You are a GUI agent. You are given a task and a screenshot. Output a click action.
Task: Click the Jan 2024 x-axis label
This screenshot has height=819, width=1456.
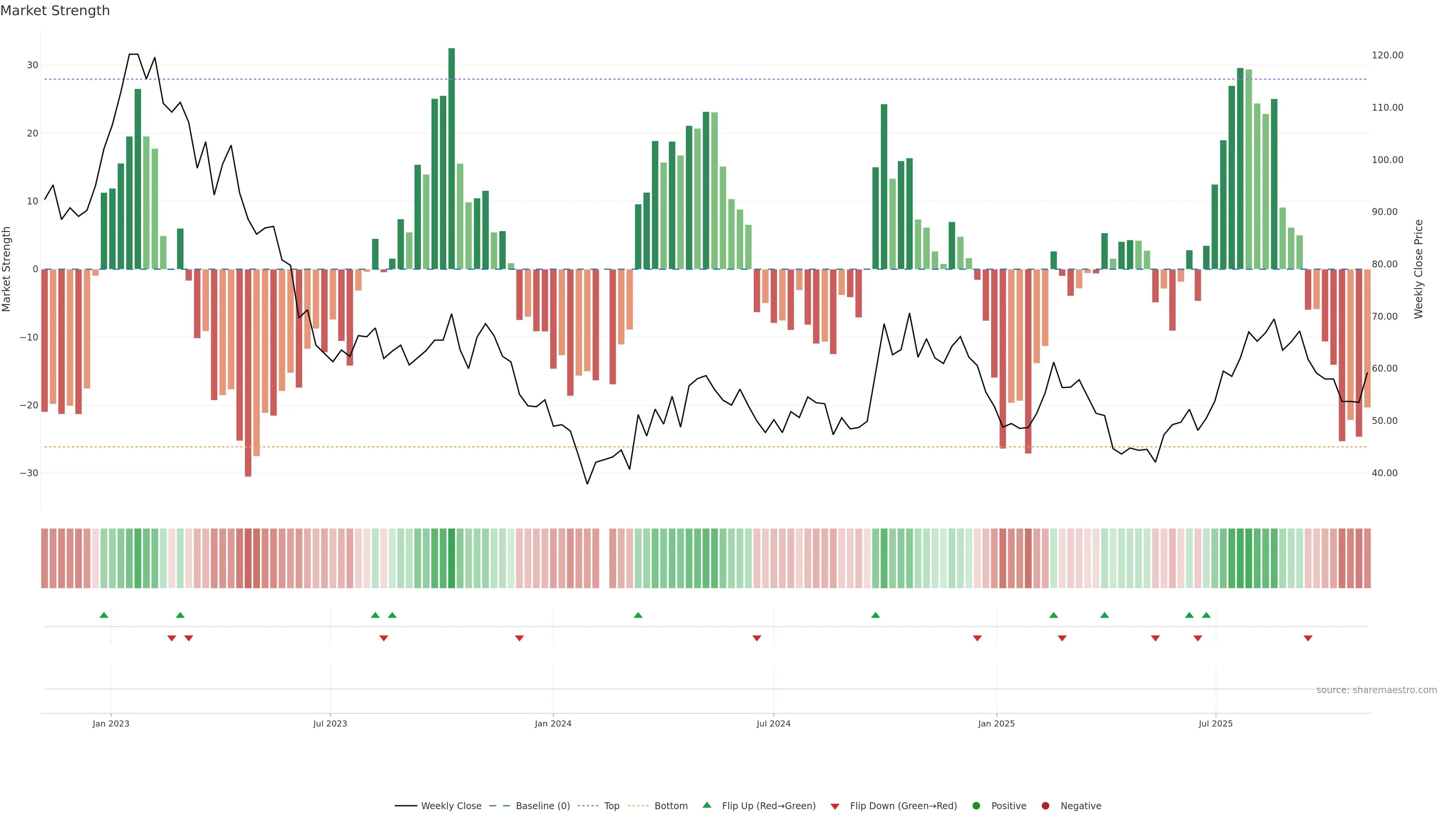click(x=553, y=723)
